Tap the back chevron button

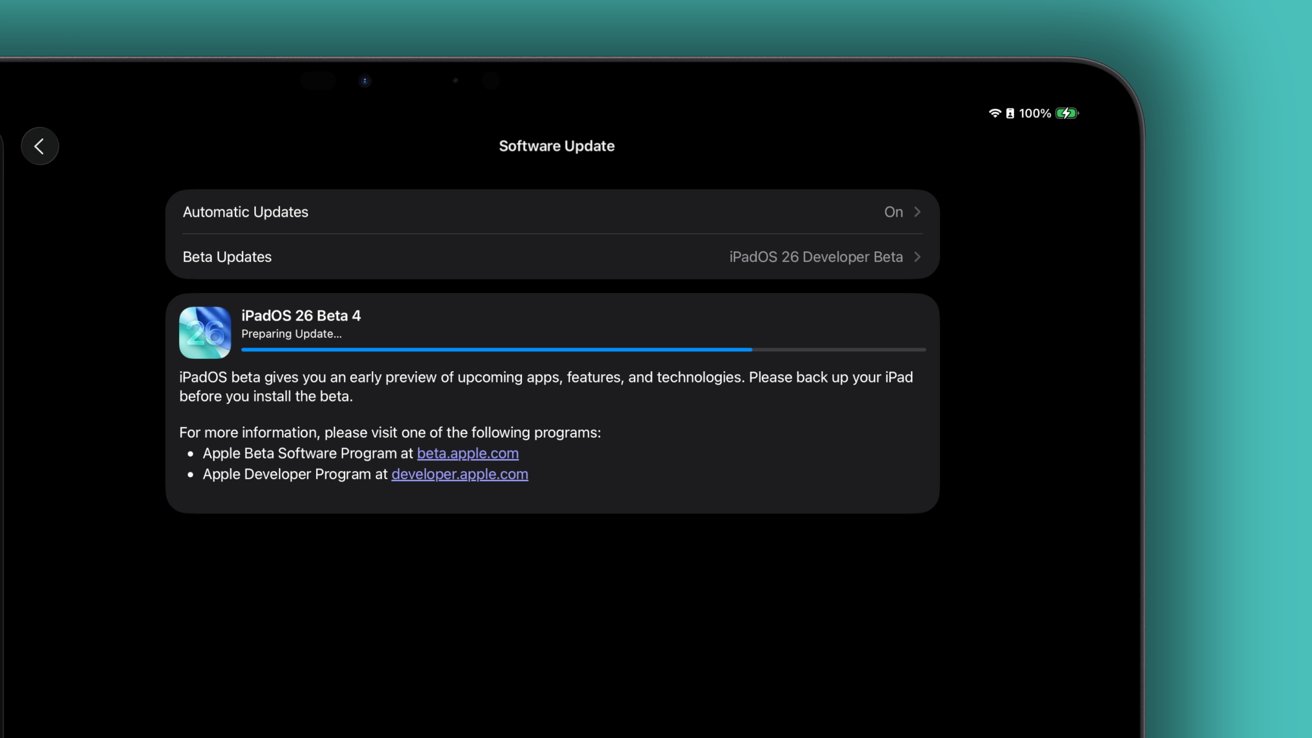click(x=40, y=146)
